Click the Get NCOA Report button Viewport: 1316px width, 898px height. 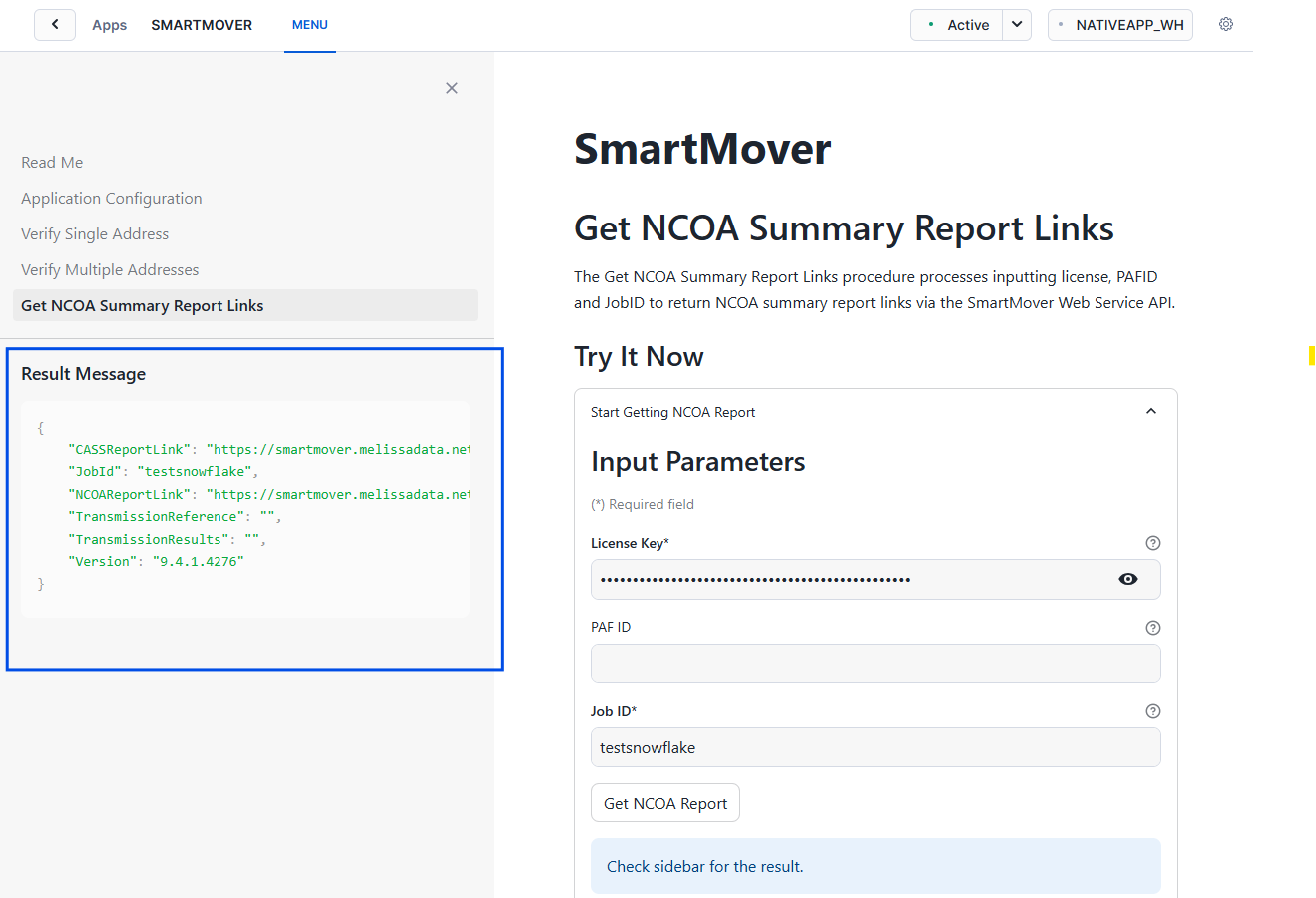tap(665, 803)
